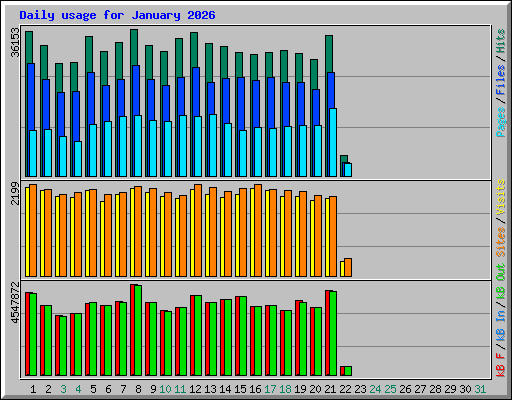The image size is (512, 400).
Task: Select day 12 label on the axis
Action: click(x=195, y=389)
